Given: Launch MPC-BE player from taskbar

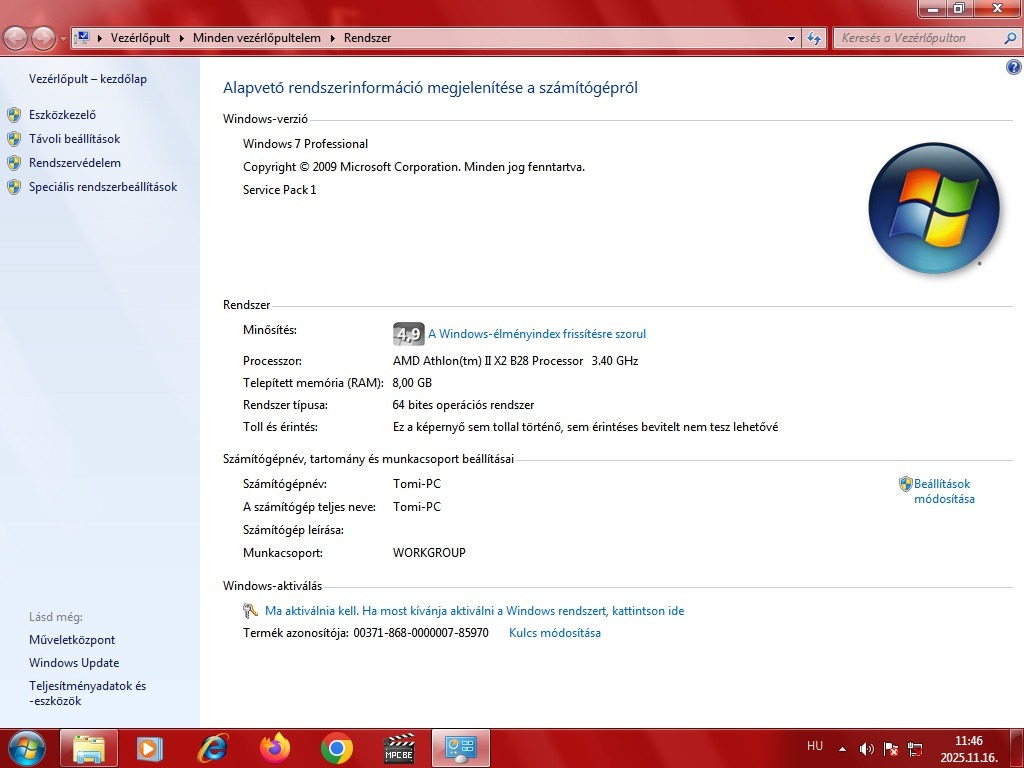Looking at the screenshot, I should [399, 748].
